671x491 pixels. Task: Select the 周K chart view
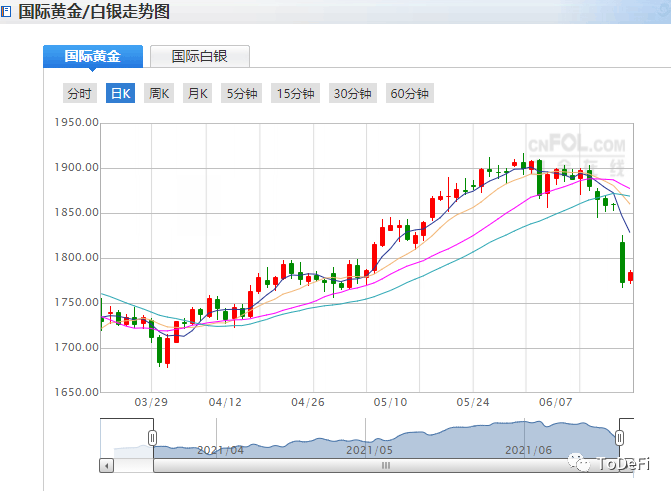[x=159, y=93]
